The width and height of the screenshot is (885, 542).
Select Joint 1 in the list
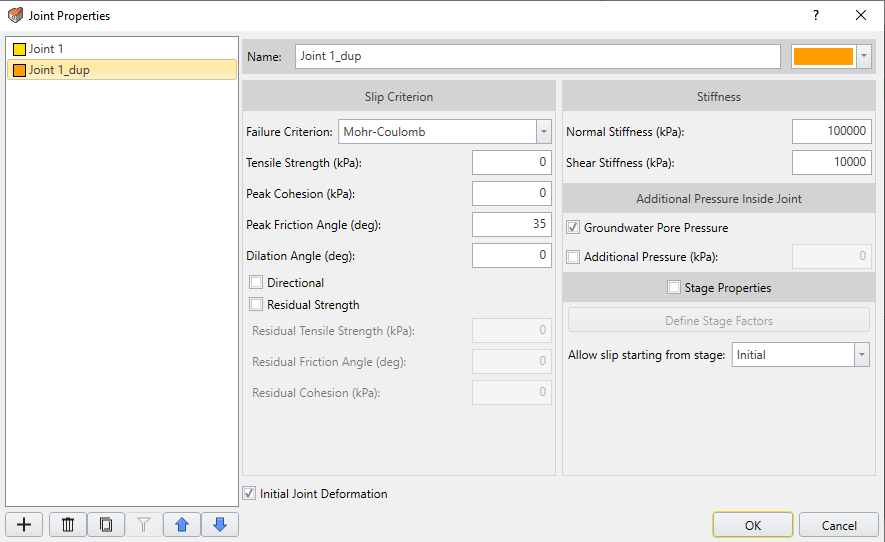click(x=122, y=49)
